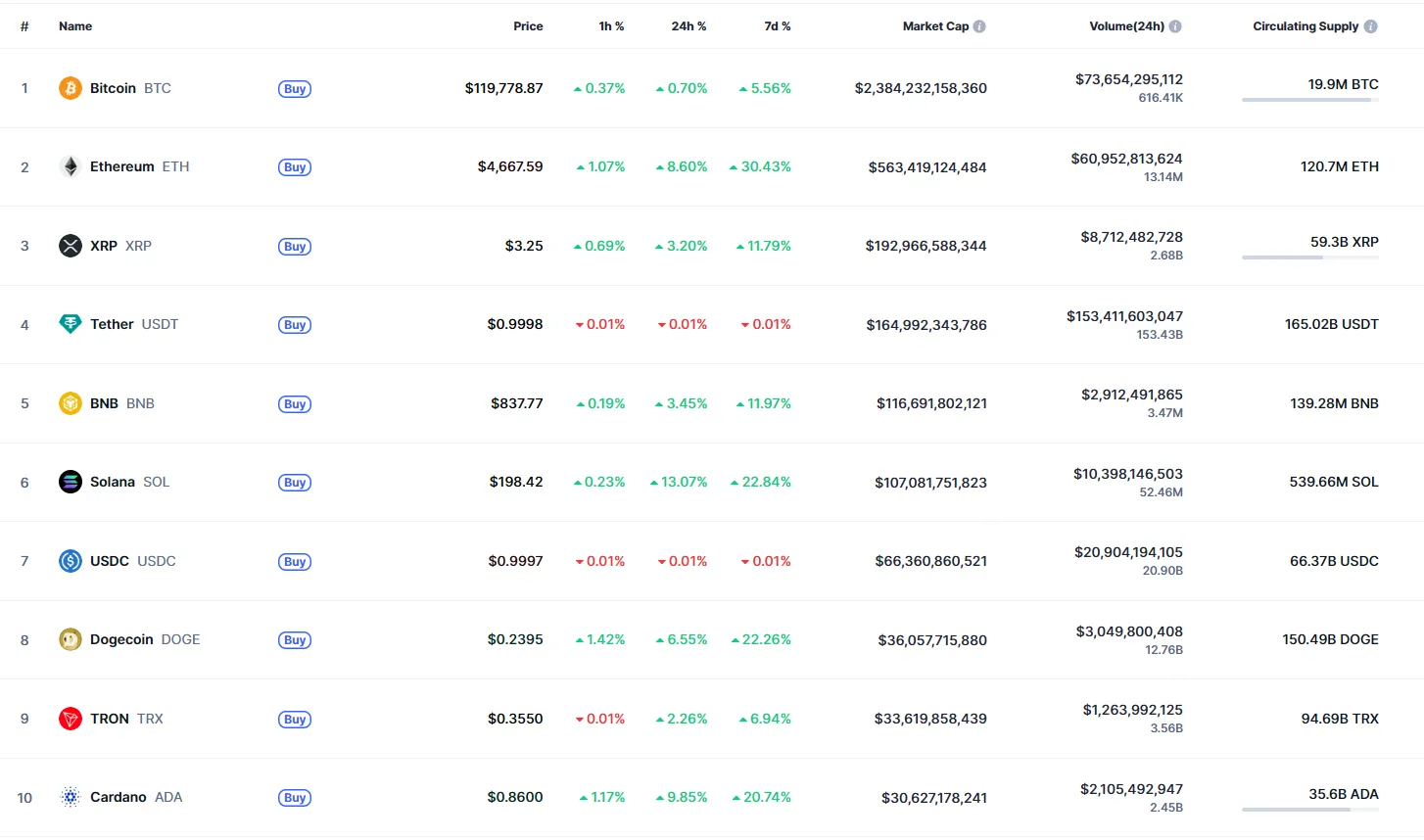Select the Ethereum price $4,667.59
The width and height of the screenshot is (1424, 840).
pos(510,166)
